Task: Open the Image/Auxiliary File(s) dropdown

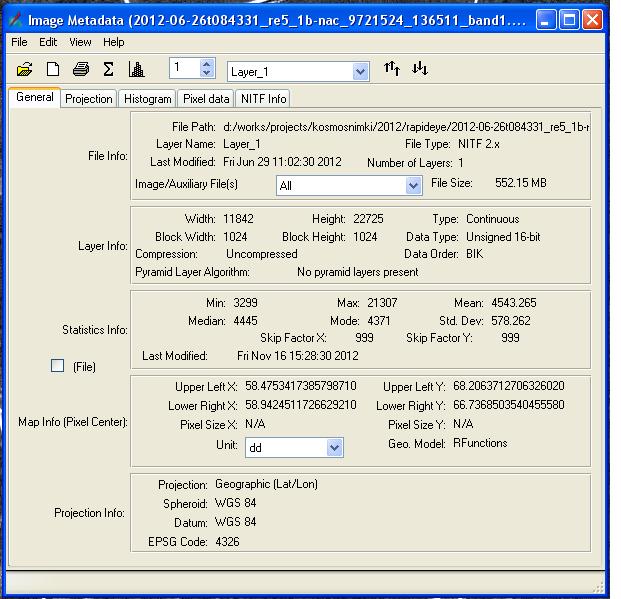Action: [413, 186]
